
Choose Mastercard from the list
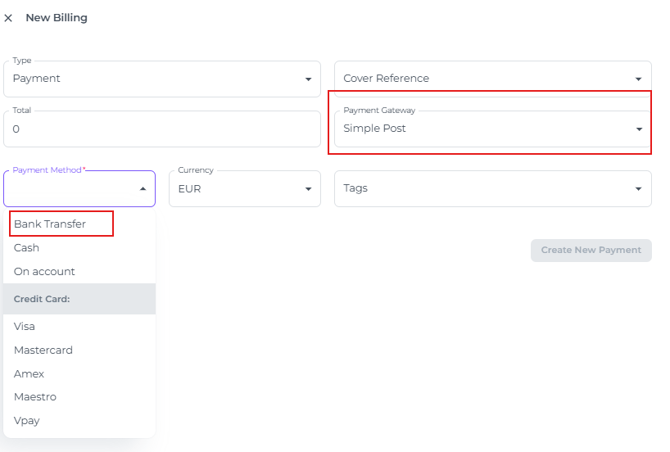[x=43, y=351]
